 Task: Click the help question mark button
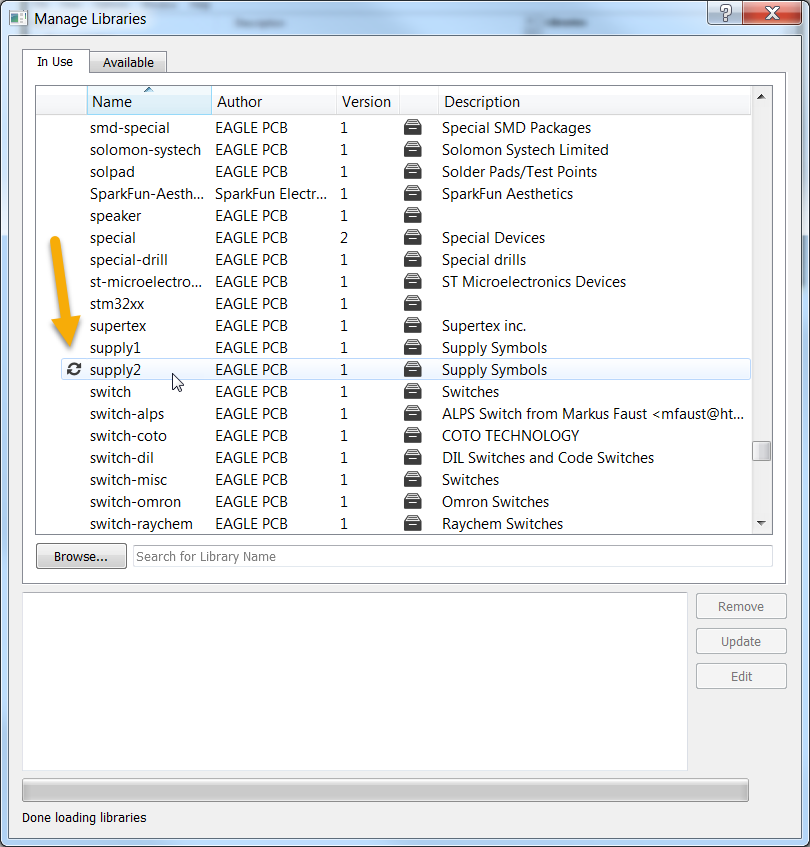pos(725,12)
